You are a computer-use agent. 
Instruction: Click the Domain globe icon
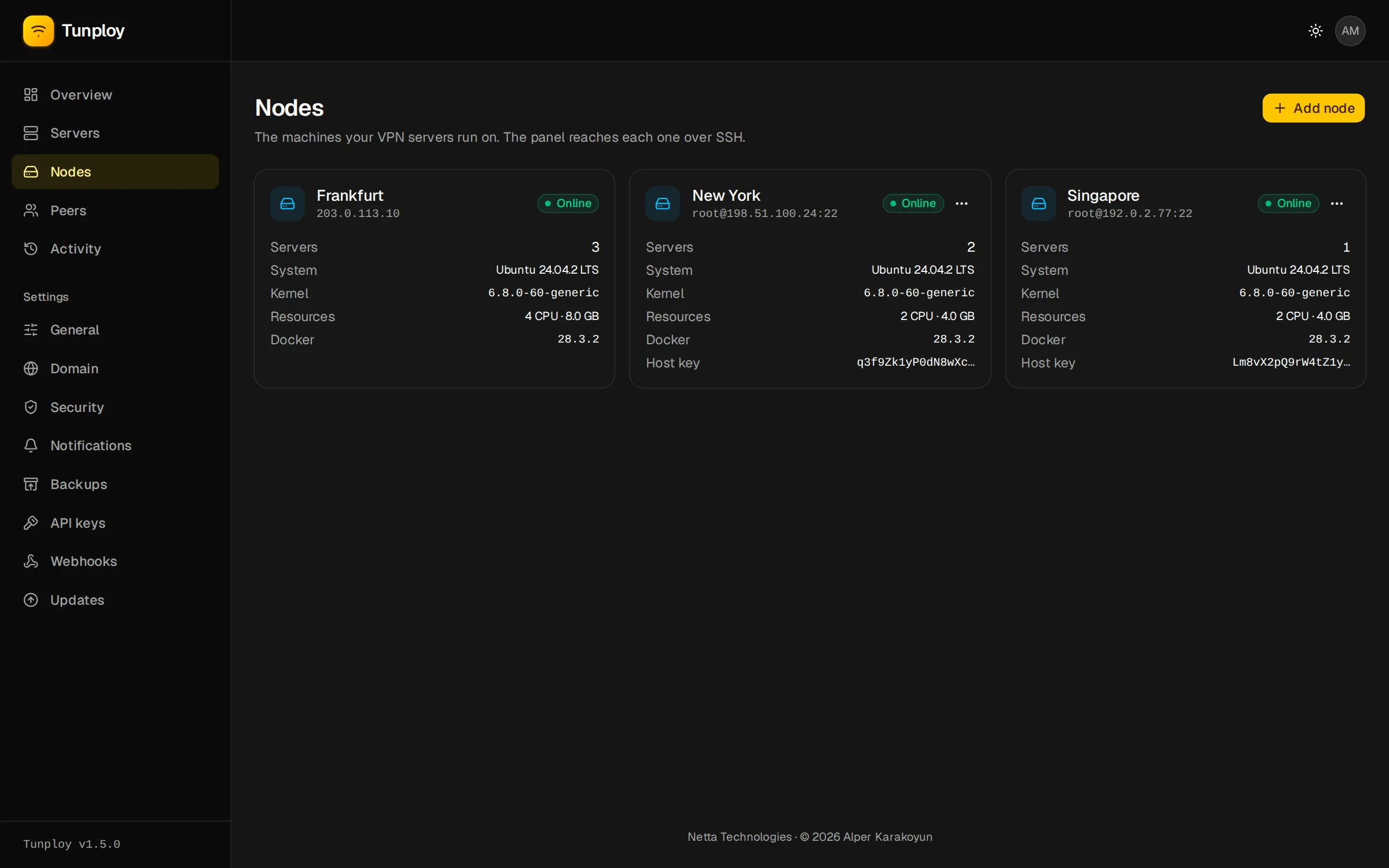click(x=31, y=369)
